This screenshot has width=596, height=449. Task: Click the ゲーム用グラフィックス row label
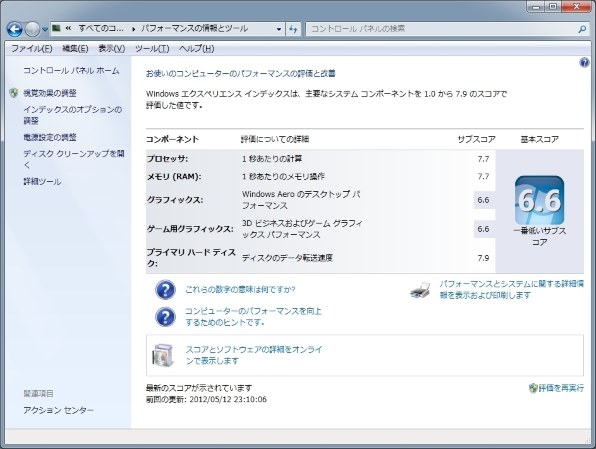(x=190, y=229)
